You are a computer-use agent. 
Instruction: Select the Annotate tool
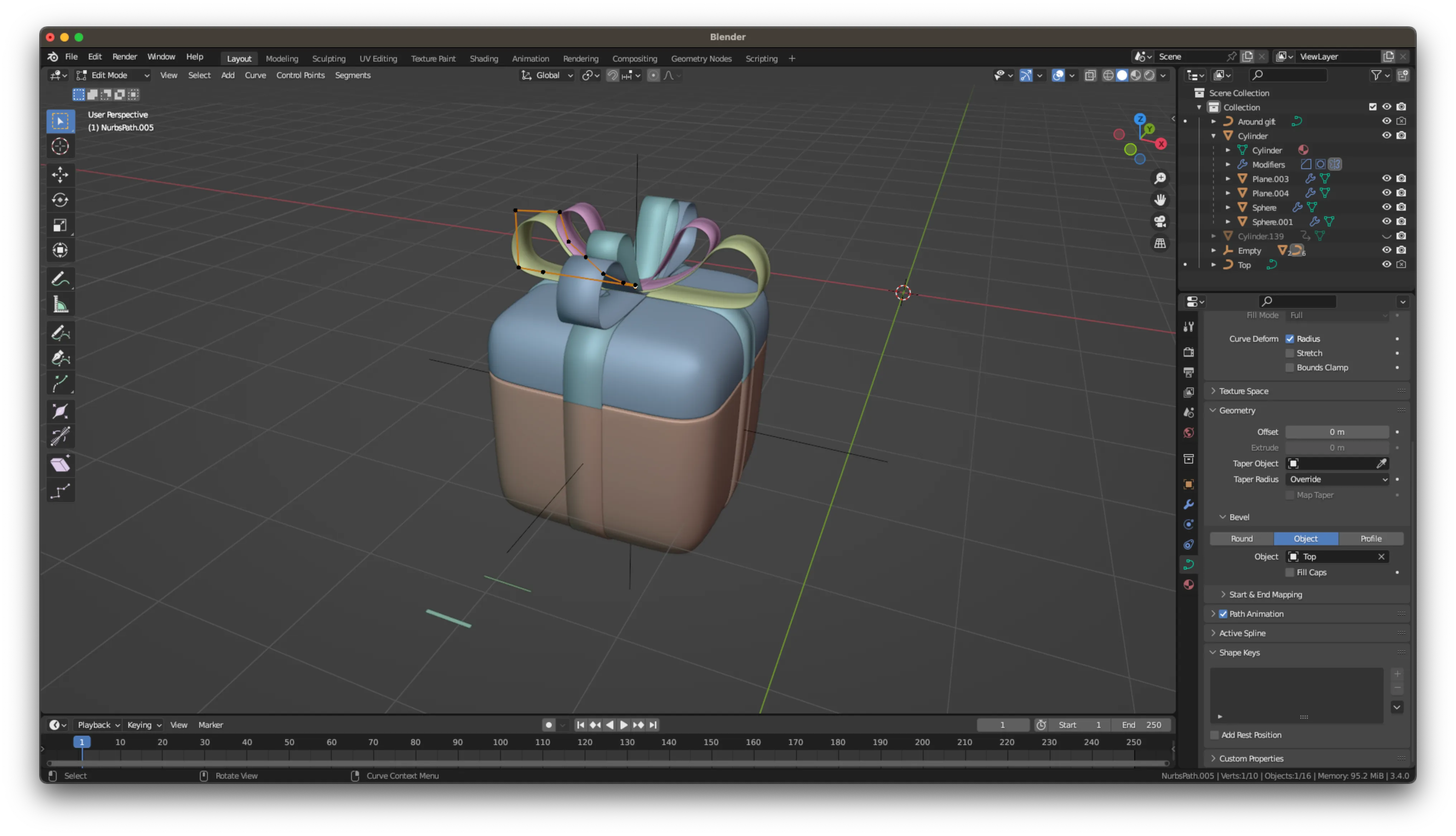point(60,280)
